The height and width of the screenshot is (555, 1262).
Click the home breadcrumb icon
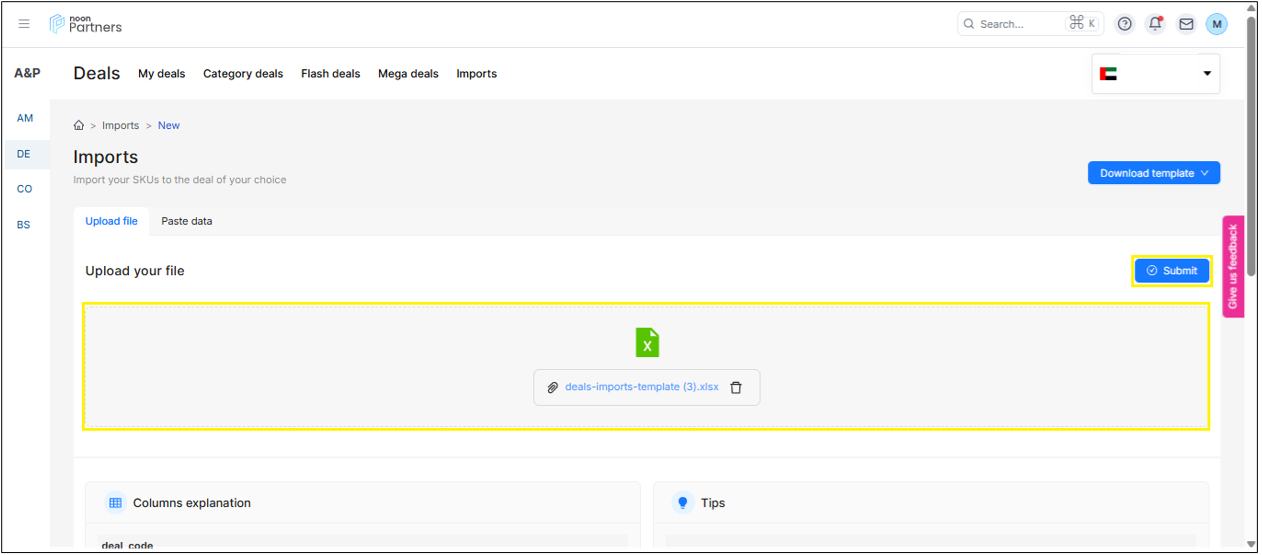coord(79,126)
